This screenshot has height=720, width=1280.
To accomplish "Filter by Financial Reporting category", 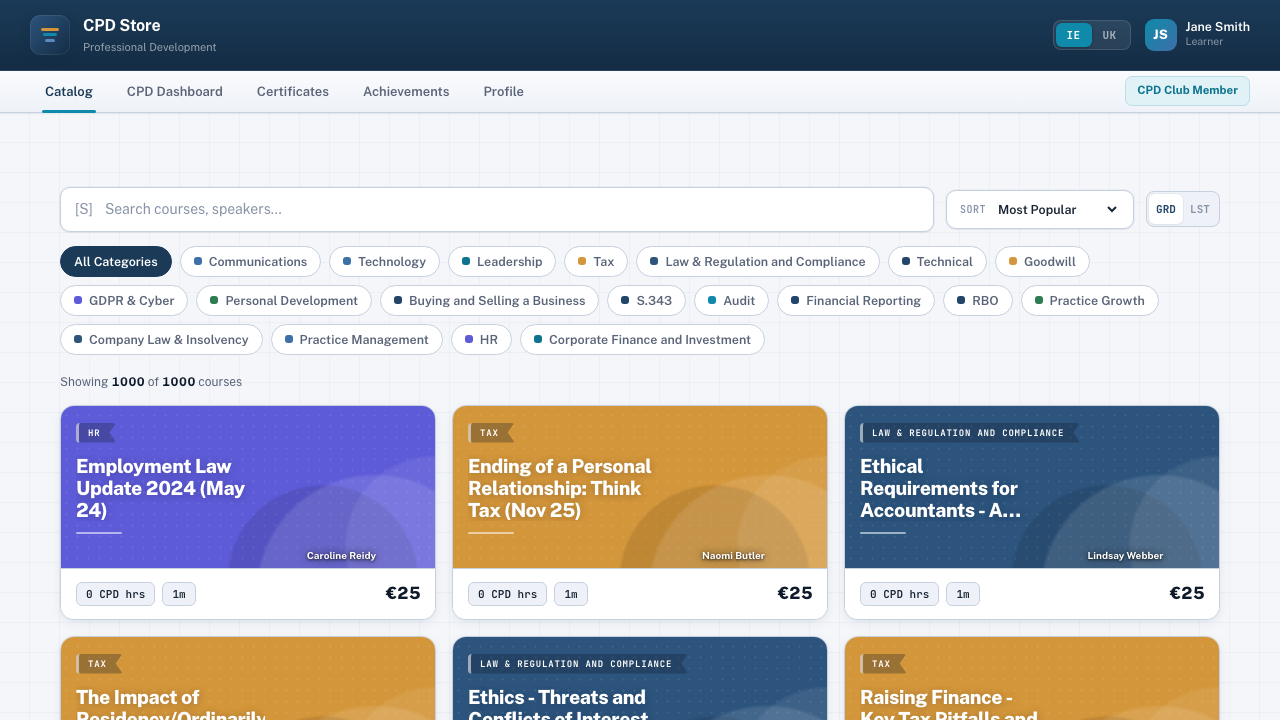I will pos(856,301).
